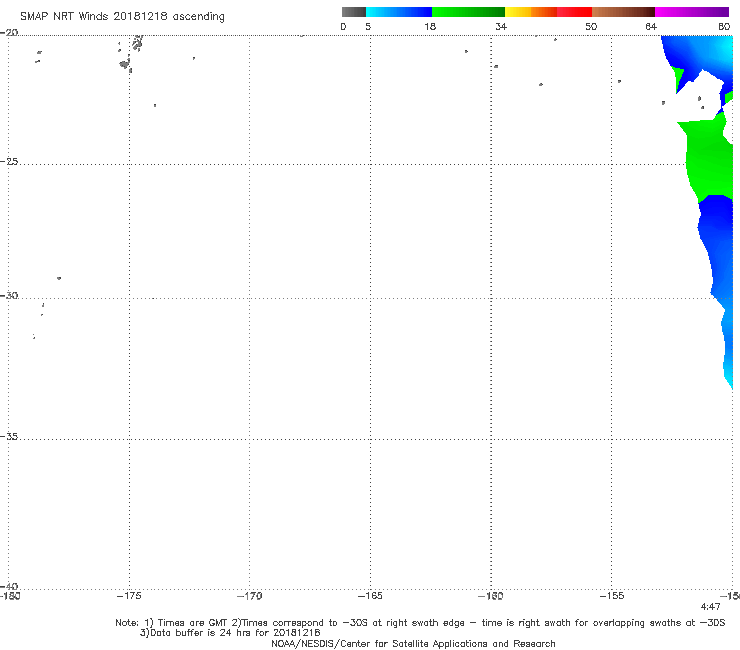
Task: Click the longitude label '-155'
Action: pyautogui.click(x=612, y=596)
